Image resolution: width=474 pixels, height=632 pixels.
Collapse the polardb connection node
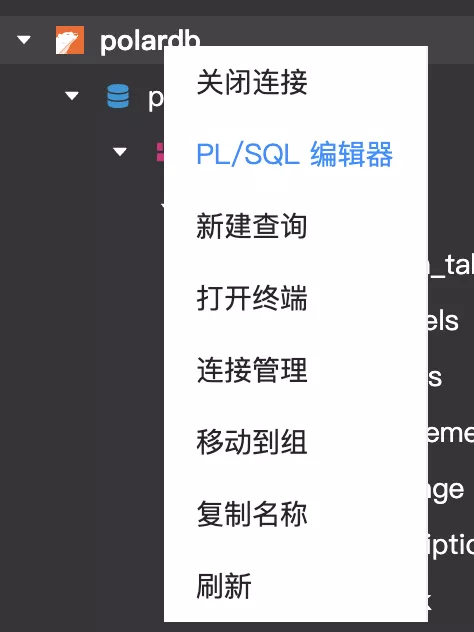(x=24, y=40)
